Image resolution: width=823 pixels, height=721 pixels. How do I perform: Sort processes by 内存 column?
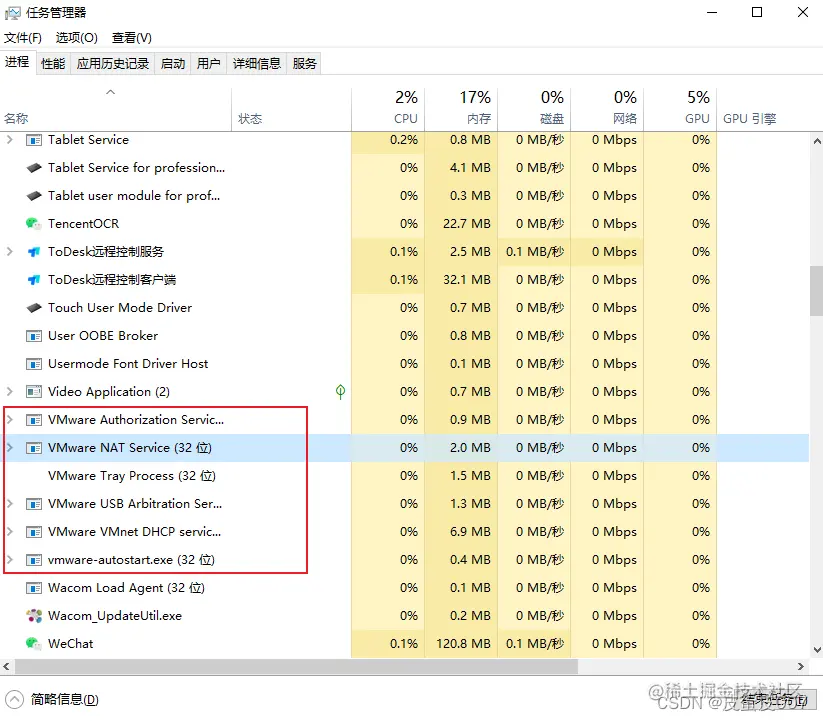(x=461, y=110)
